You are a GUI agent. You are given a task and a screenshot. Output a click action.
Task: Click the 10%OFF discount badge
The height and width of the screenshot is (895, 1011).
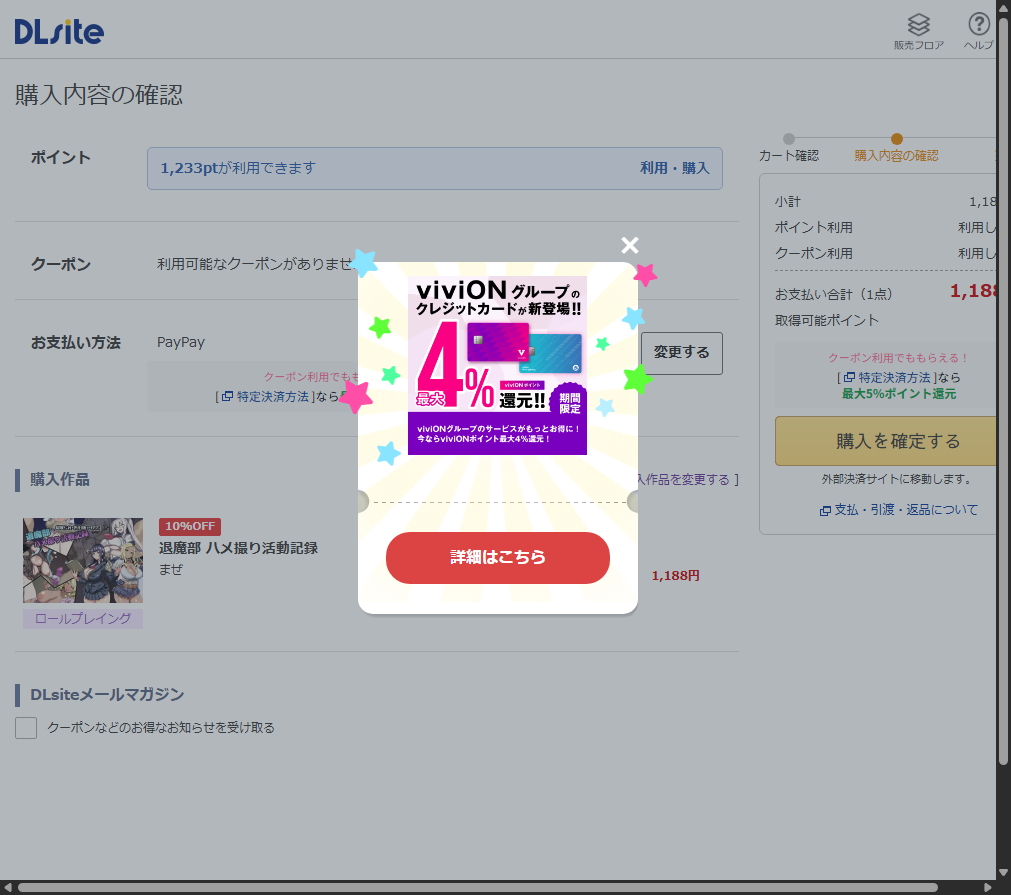[190, 527]
